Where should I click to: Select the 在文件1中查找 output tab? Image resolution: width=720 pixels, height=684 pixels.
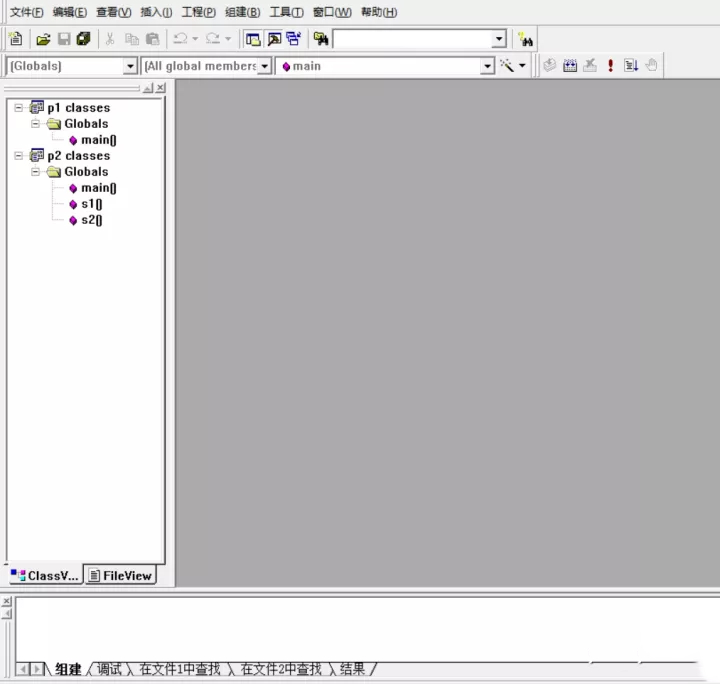pyautogui.click(x=180, y=669)
